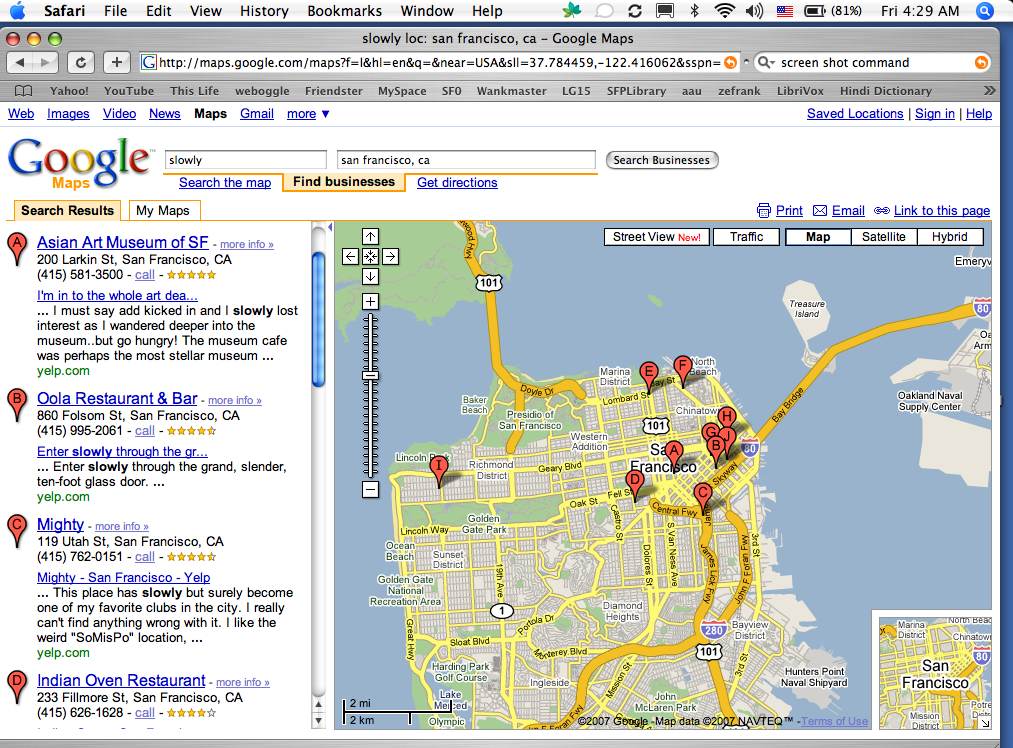The width and height of the screenshot is (1013, 748).
Task: Click the volume icon in menu bar
Action: tap(753, 11)
